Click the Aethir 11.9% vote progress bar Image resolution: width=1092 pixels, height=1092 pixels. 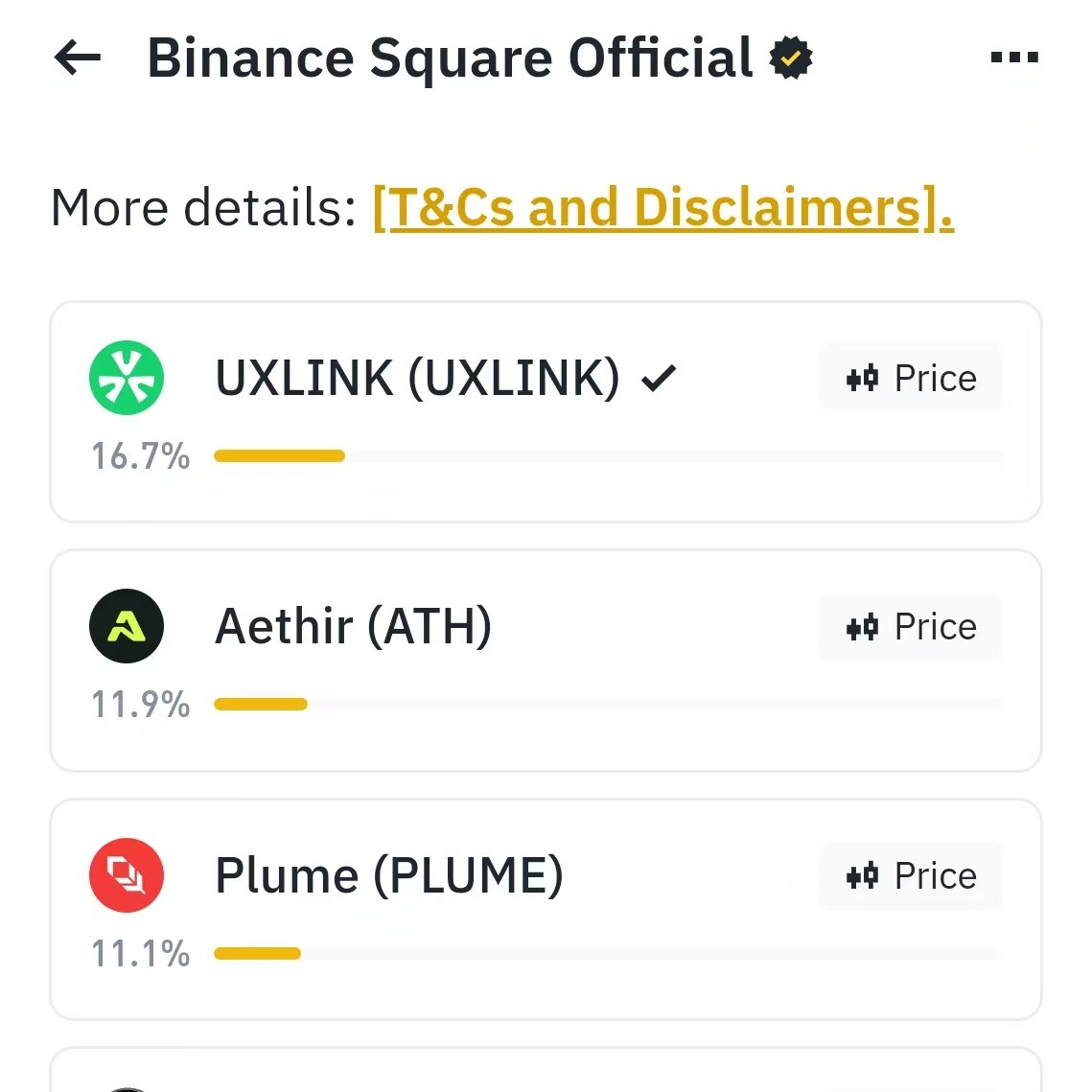(608, 705)
